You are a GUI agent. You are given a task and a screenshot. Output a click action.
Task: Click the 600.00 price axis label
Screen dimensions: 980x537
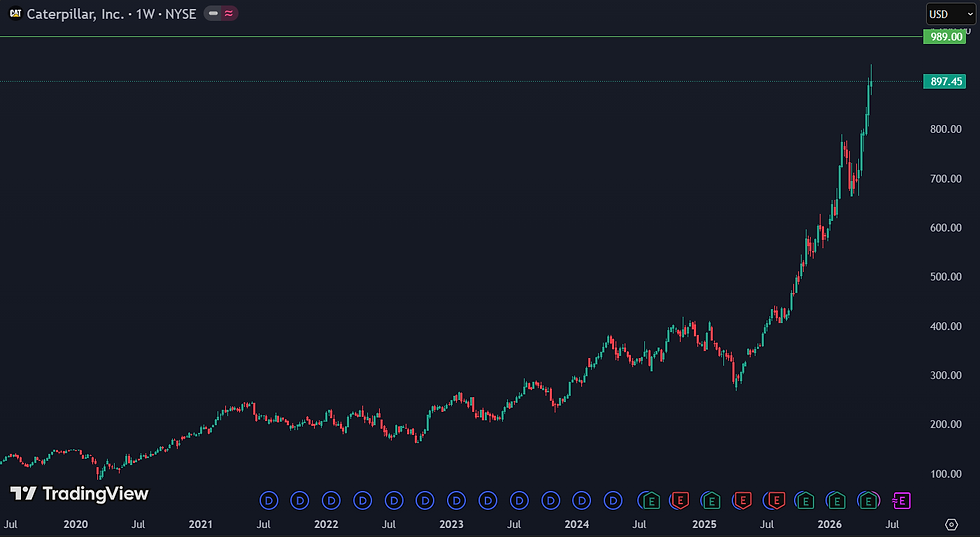click(946, 228)
